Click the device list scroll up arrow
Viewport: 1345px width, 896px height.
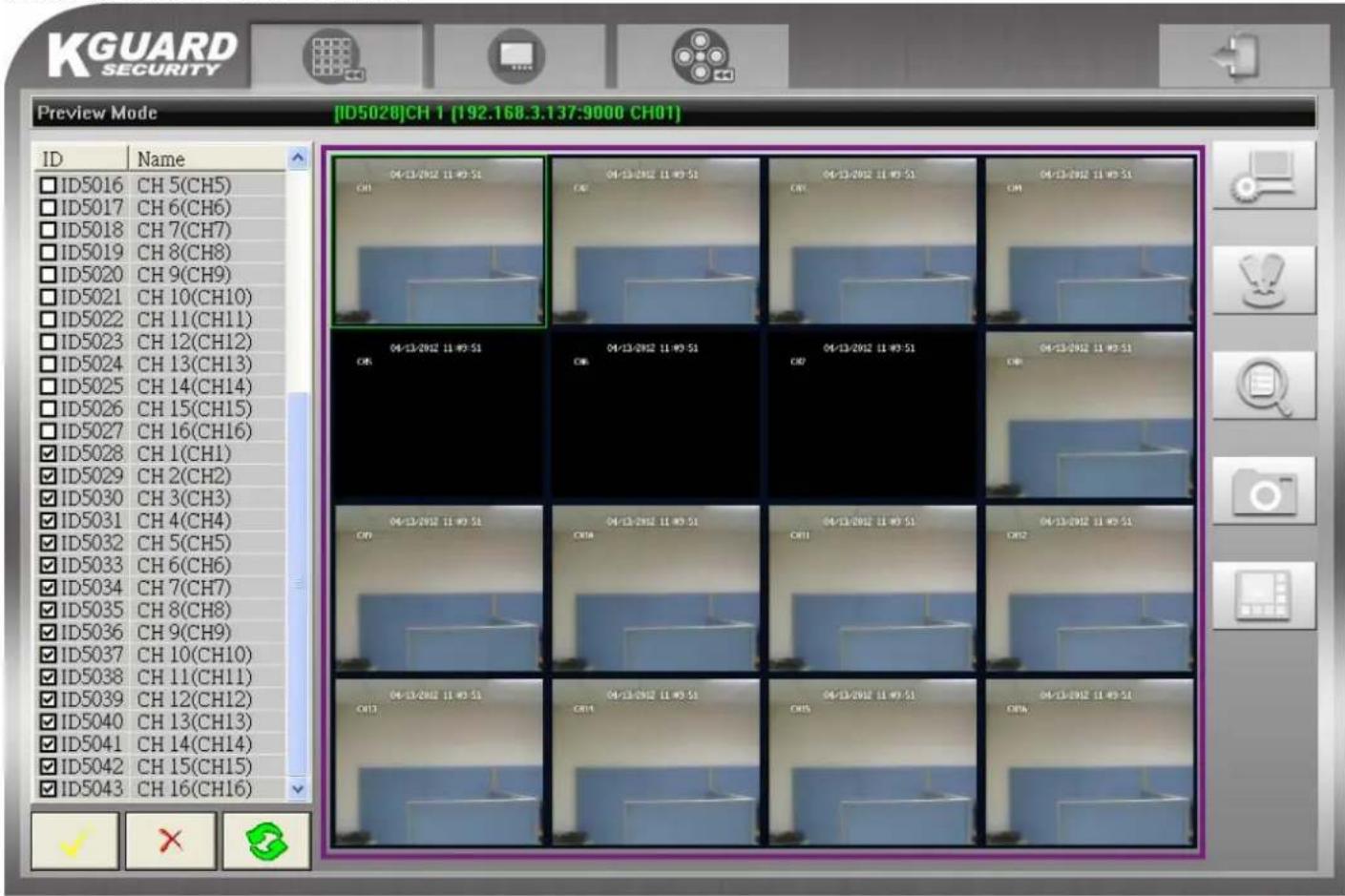(x=298, y=158)
